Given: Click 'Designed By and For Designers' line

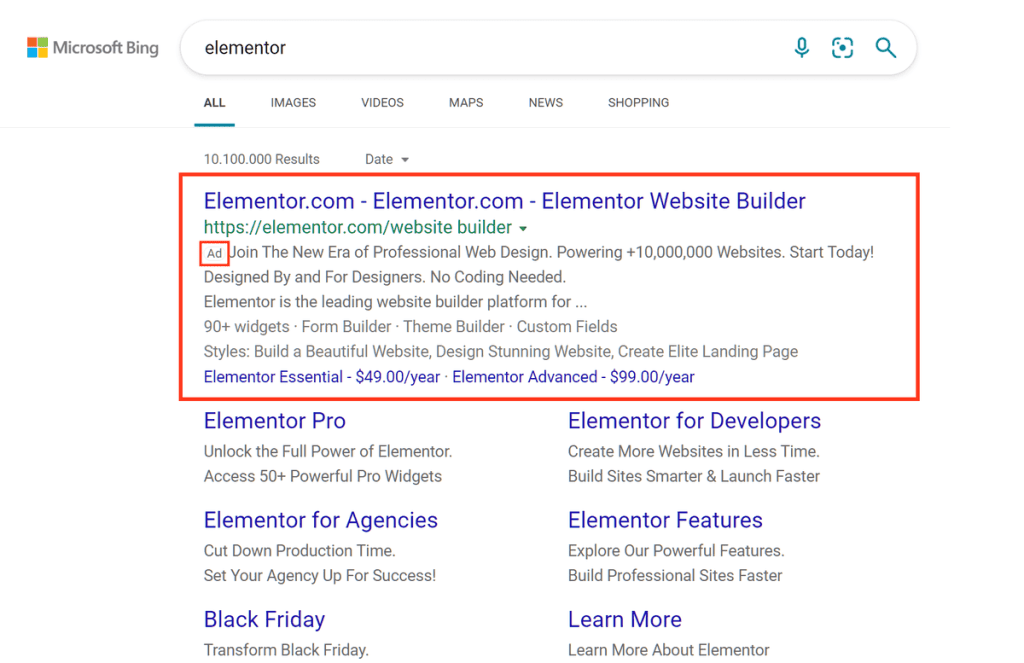Looking at the screenshot, I should pos(385,277).
